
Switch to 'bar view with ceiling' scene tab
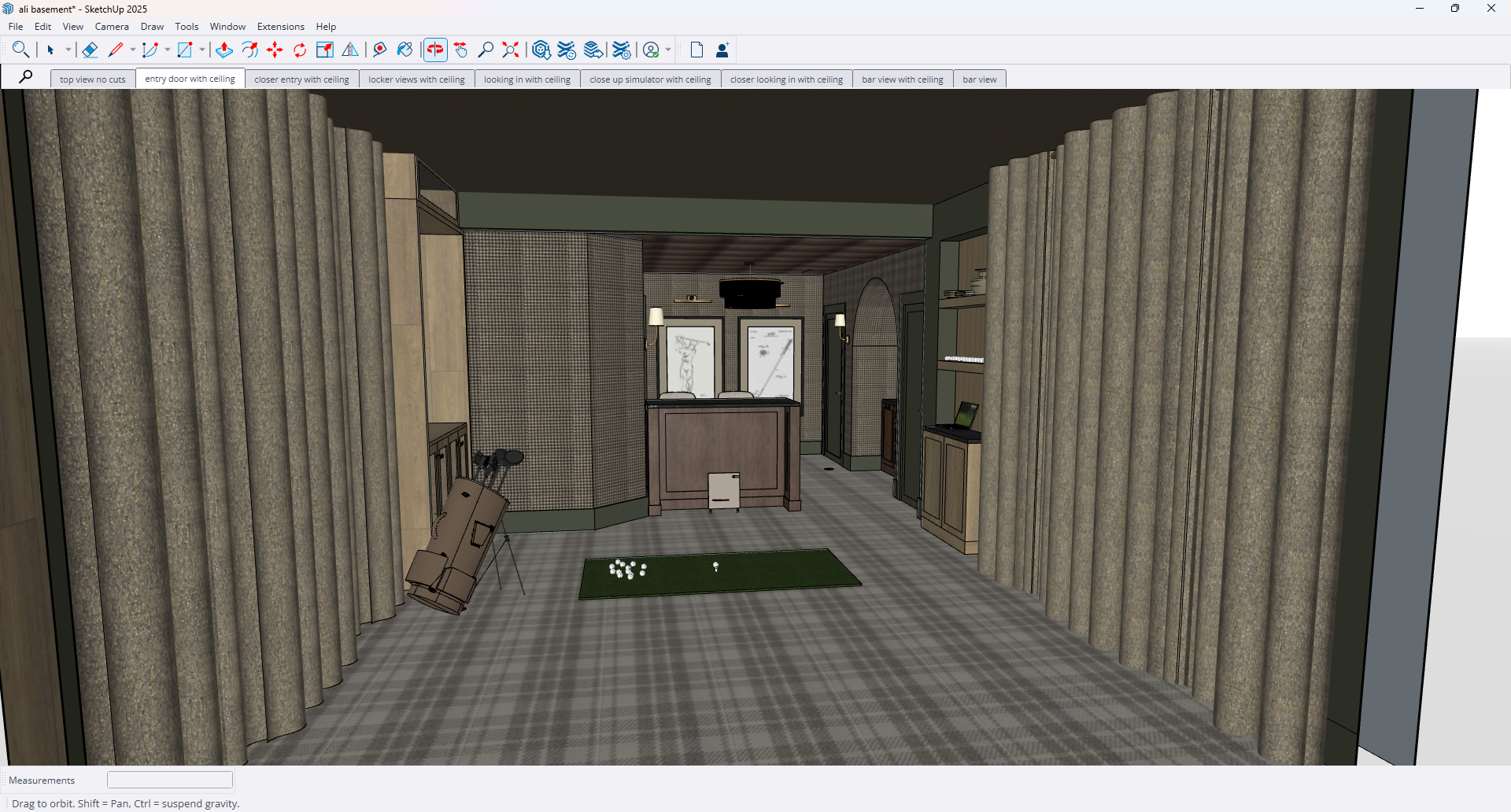tap(902, 79)
